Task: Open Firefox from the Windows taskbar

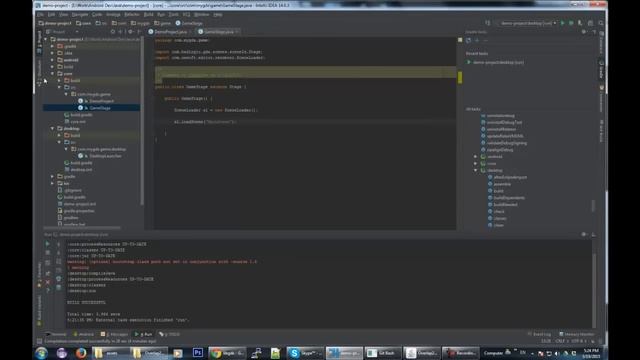Action: point(81,353)
